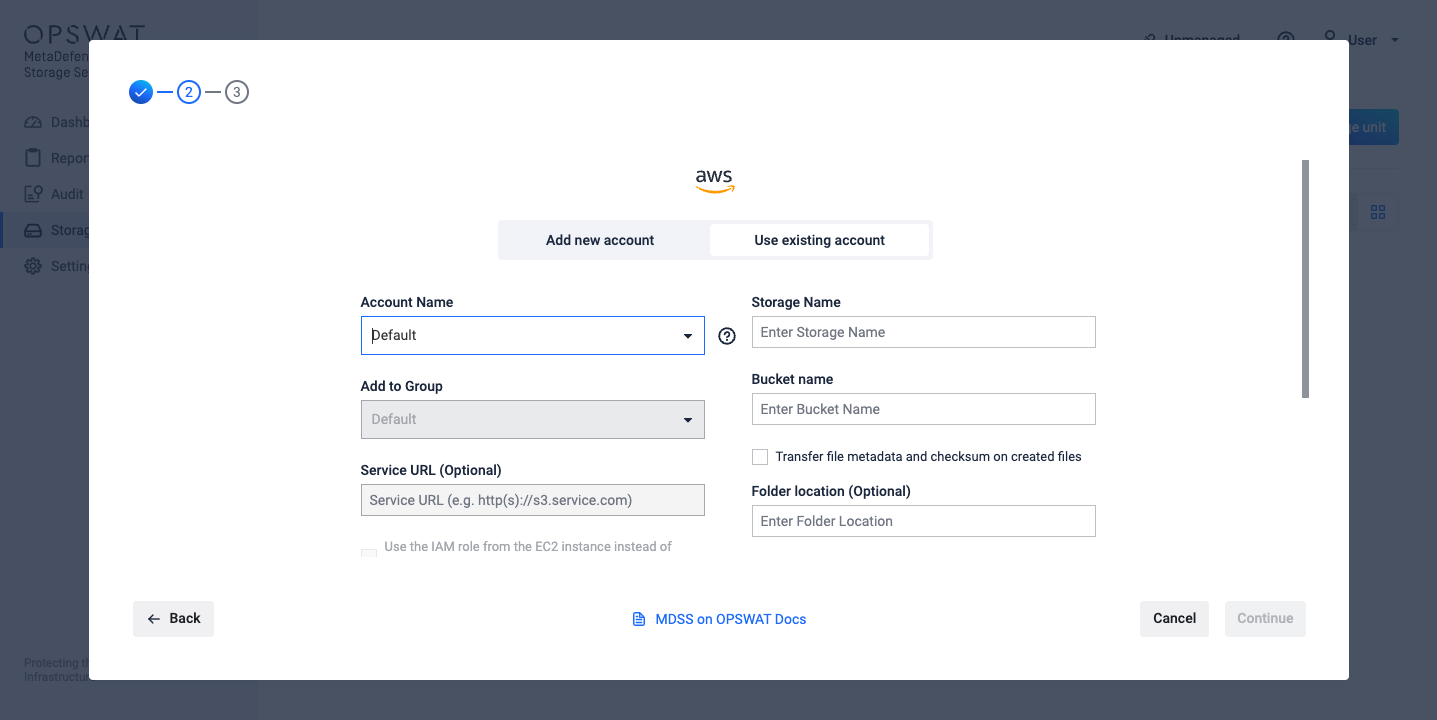The height and width of the screenshot is (720, 1437).
Task: Click the user avatar icon in header
Action: (x=1330, y=36)
